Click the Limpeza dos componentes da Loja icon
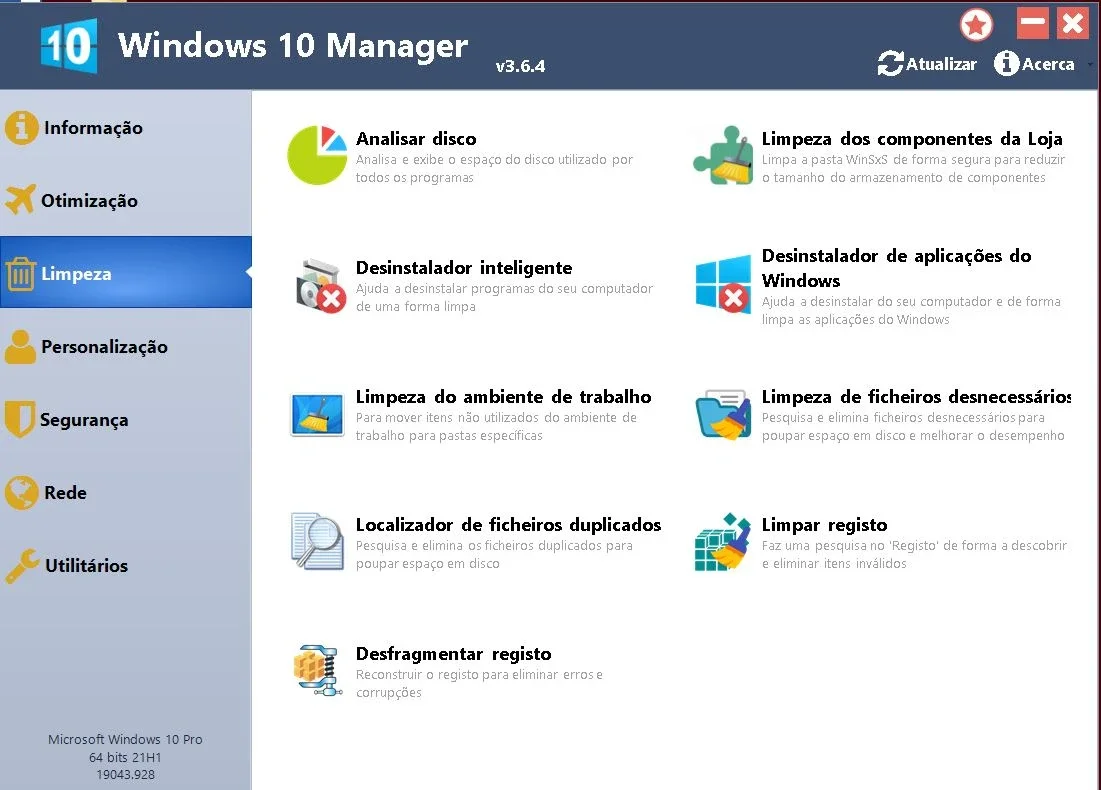 click(x=723, y=155)
